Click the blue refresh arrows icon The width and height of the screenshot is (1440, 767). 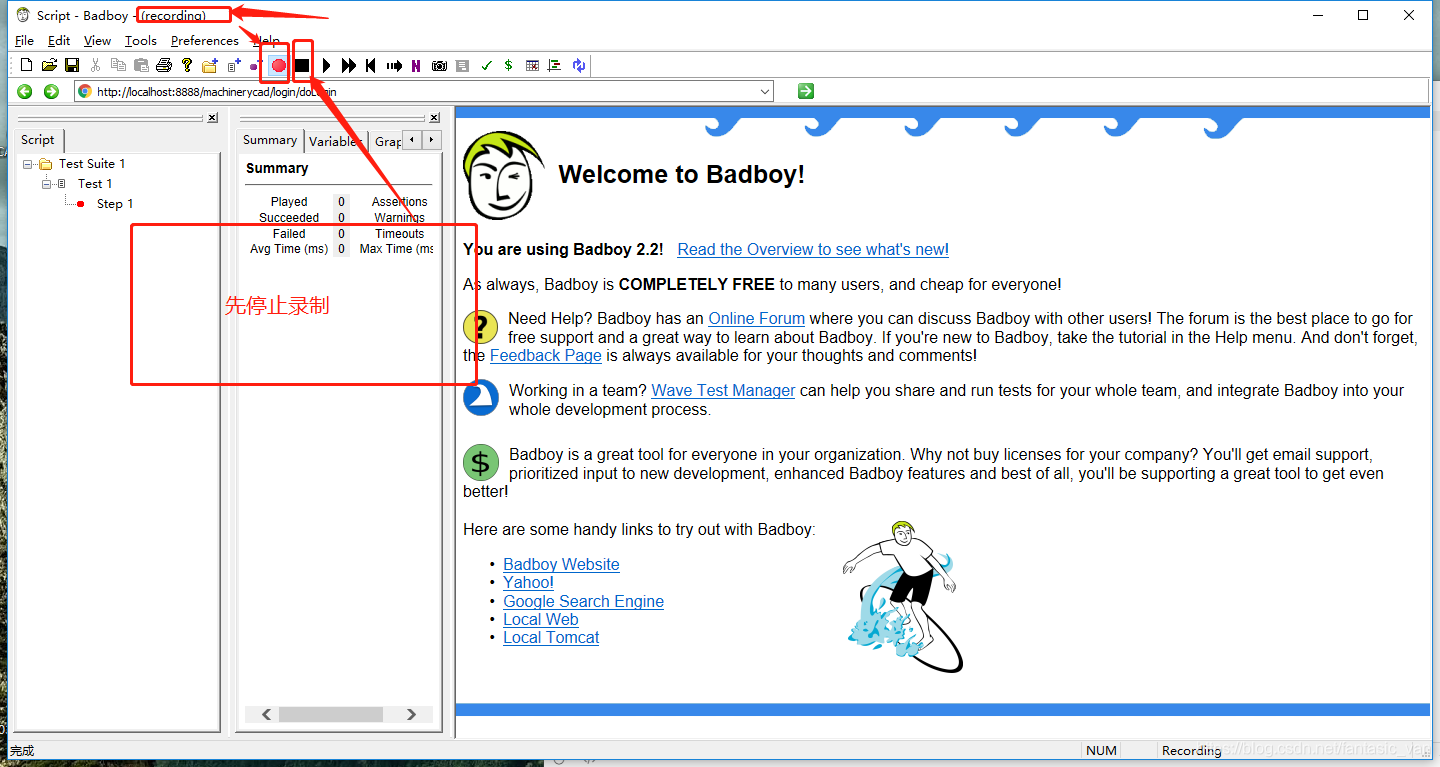[579, 65]
